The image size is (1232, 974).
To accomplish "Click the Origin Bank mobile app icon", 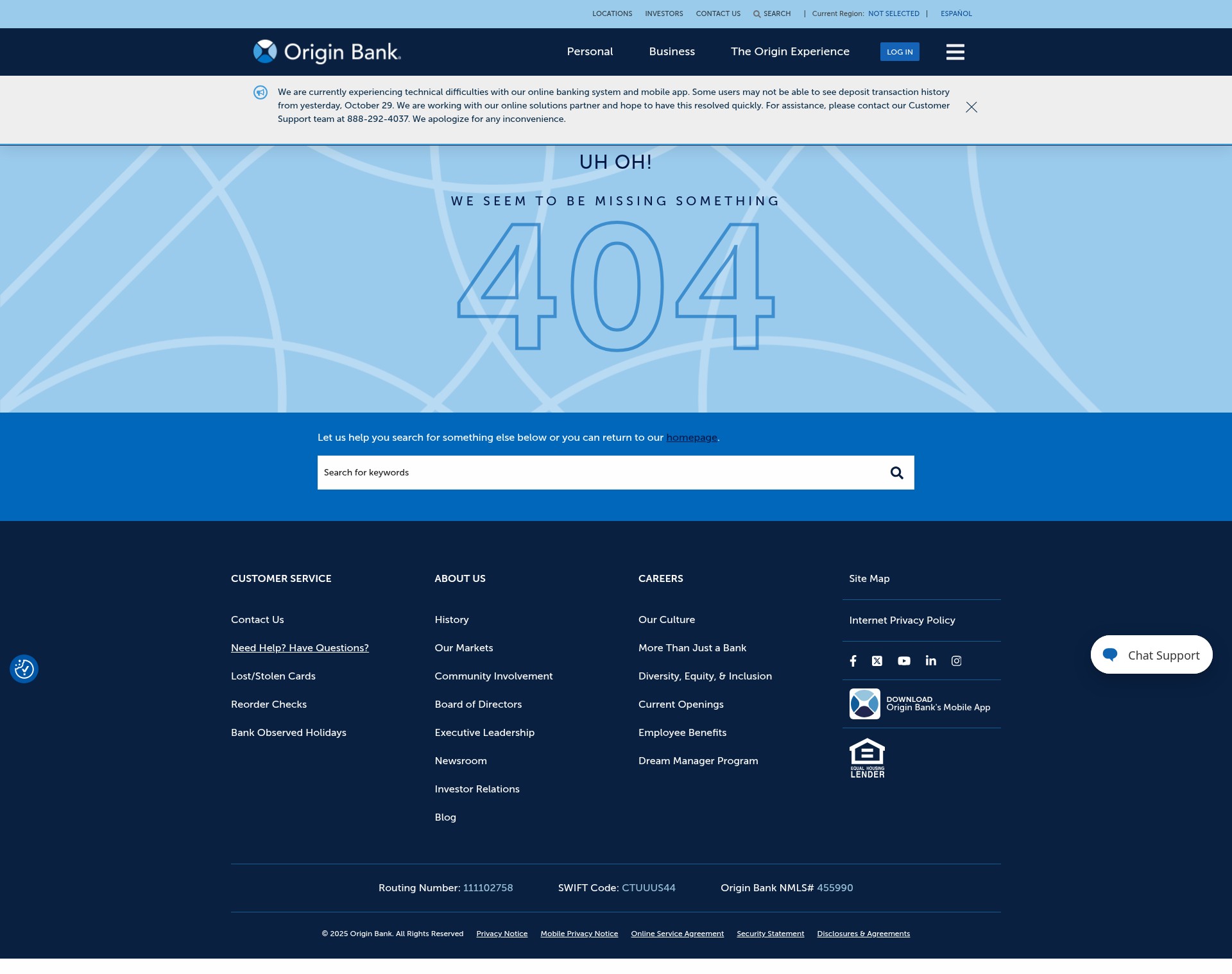I will [864, 704].
